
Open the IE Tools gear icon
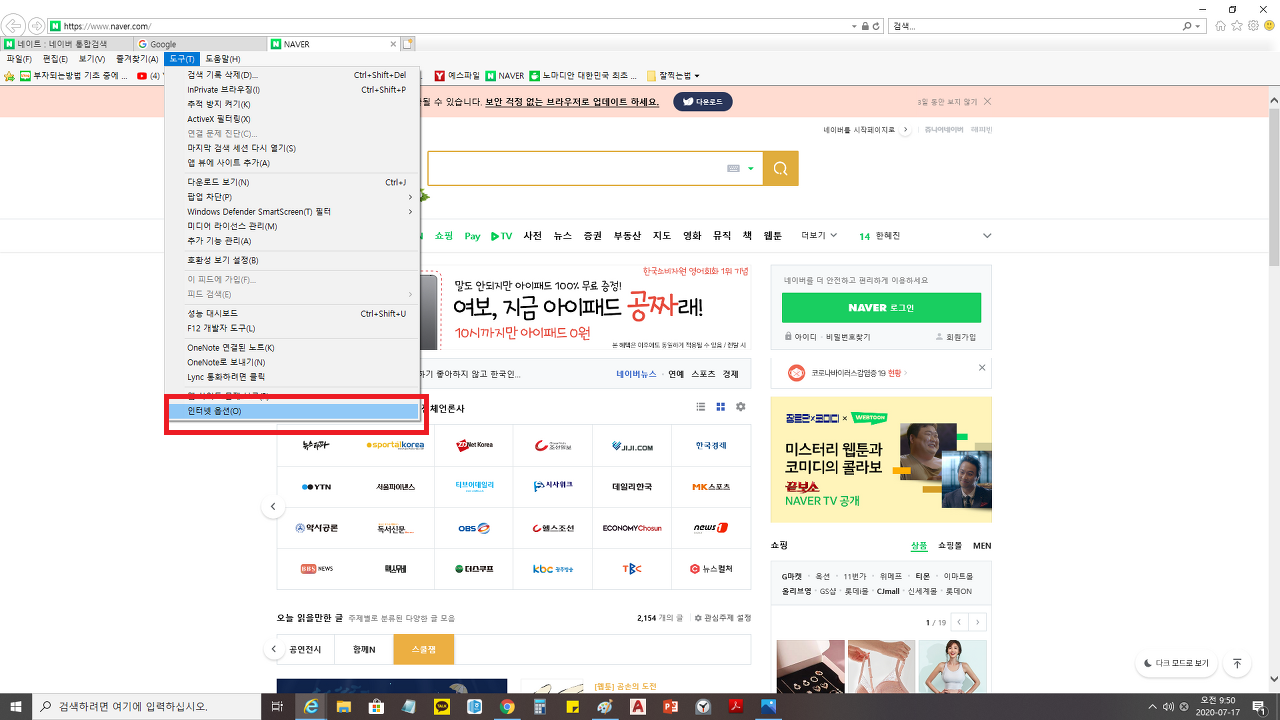(1253, 26)
